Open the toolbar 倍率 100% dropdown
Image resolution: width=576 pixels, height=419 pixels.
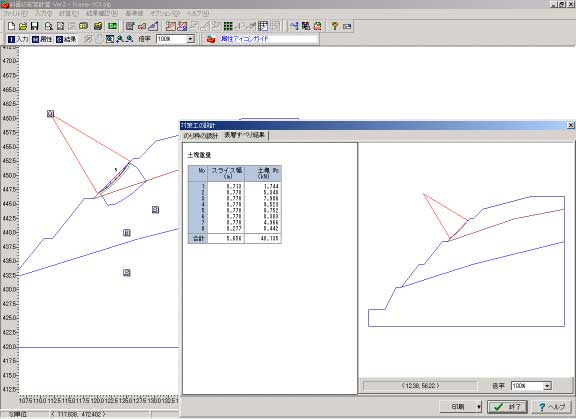pyautogui.click(x=190, y=39)
